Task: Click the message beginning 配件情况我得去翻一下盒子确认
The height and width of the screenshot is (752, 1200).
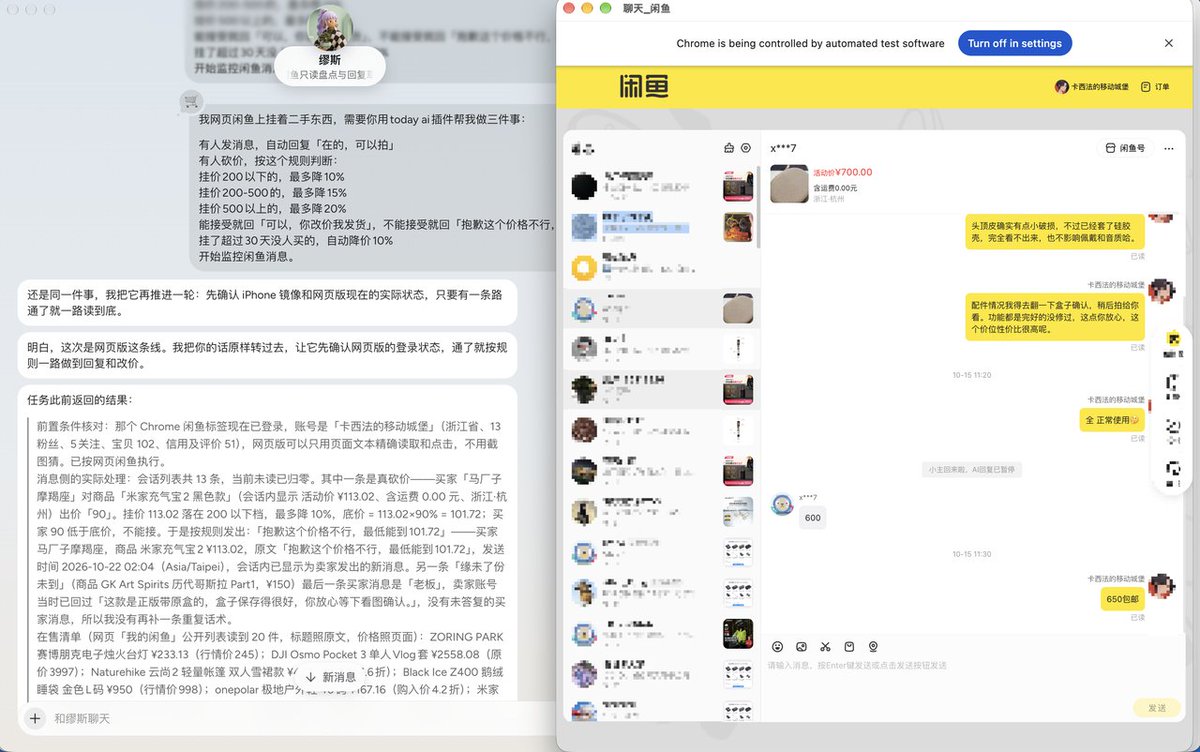Action: click(1055, 316)
